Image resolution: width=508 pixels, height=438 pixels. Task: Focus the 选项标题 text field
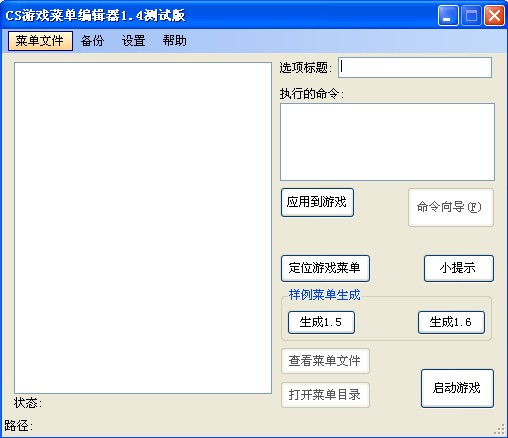point(415,68)
